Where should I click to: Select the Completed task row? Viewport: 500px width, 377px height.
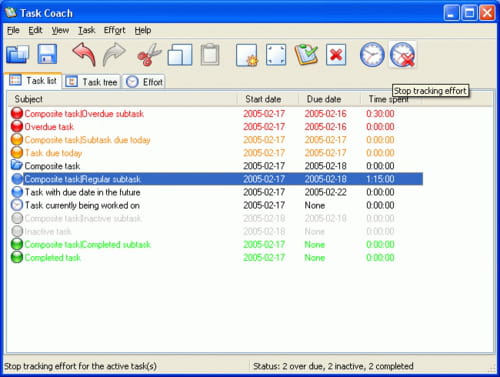215,258
